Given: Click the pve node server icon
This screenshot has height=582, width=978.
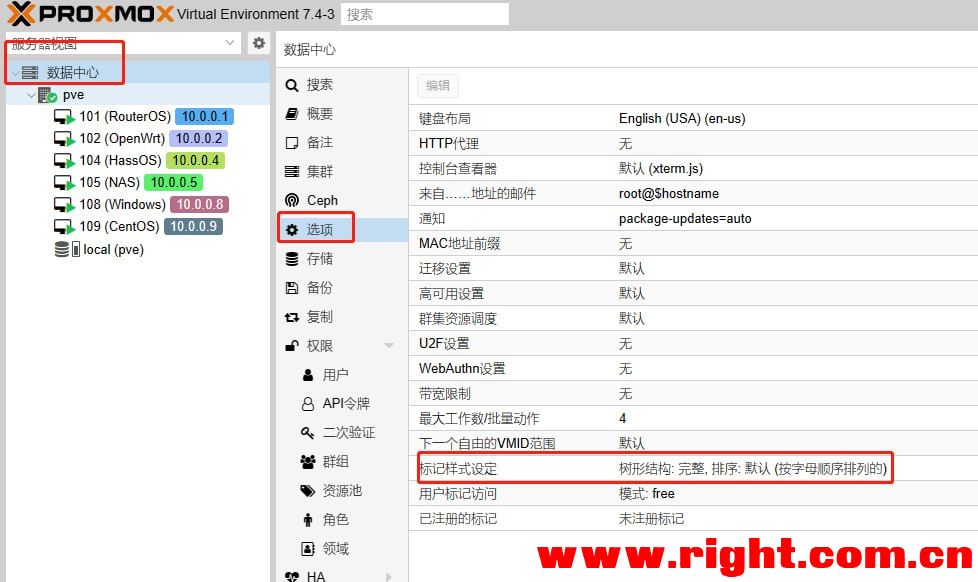Looking at the screenshot, I should [x=47, y=95].
